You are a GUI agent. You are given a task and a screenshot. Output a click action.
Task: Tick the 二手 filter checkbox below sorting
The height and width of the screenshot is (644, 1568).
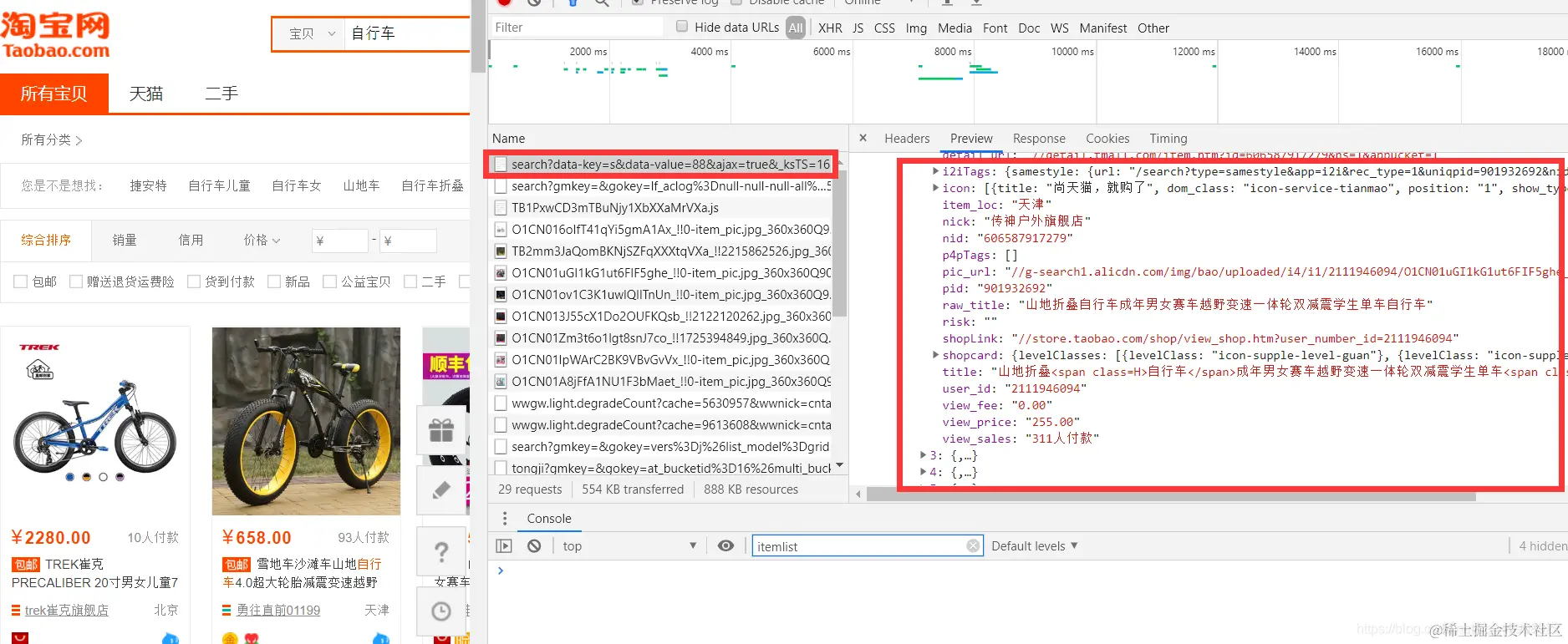pyautogui.click(x=410, y=281)
